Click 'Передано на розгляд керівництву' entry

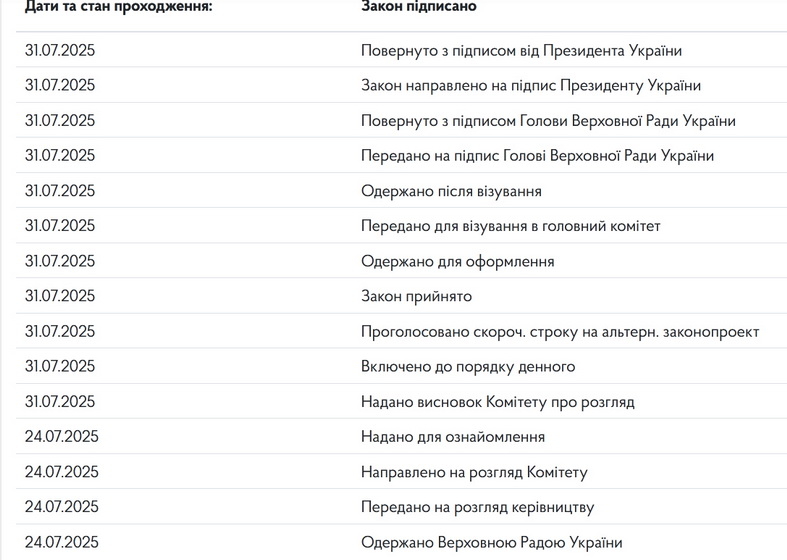point(477,507)
